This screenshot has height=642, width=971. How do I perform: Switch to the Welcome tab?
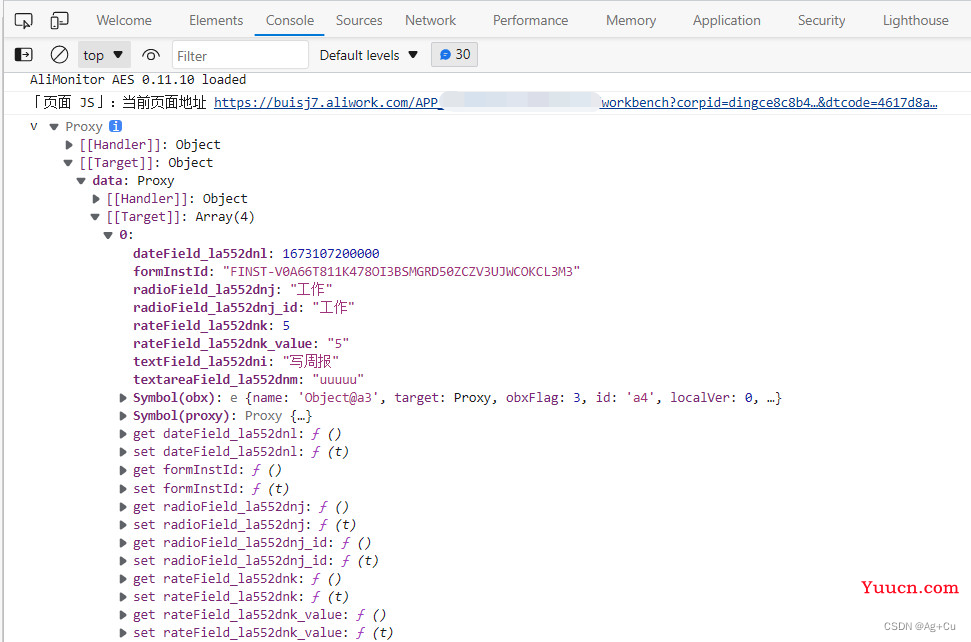coord(124,20)
